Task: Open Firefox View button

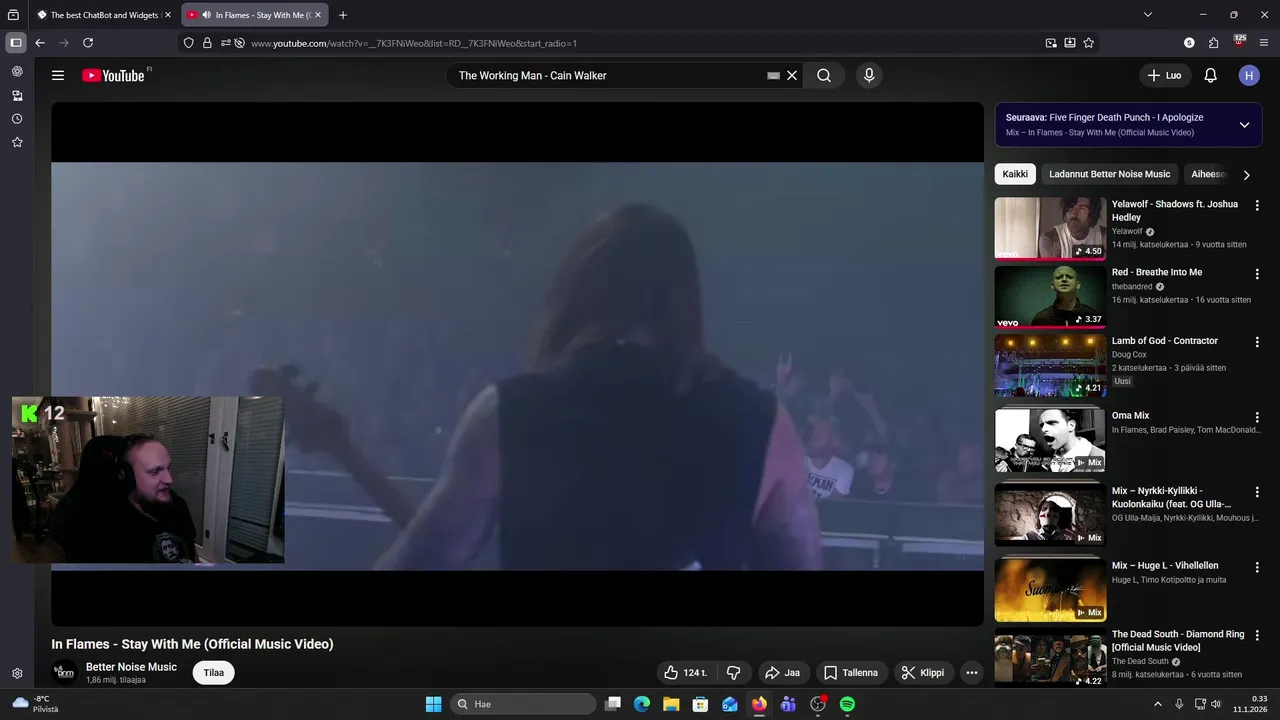Action: point(13,15)
